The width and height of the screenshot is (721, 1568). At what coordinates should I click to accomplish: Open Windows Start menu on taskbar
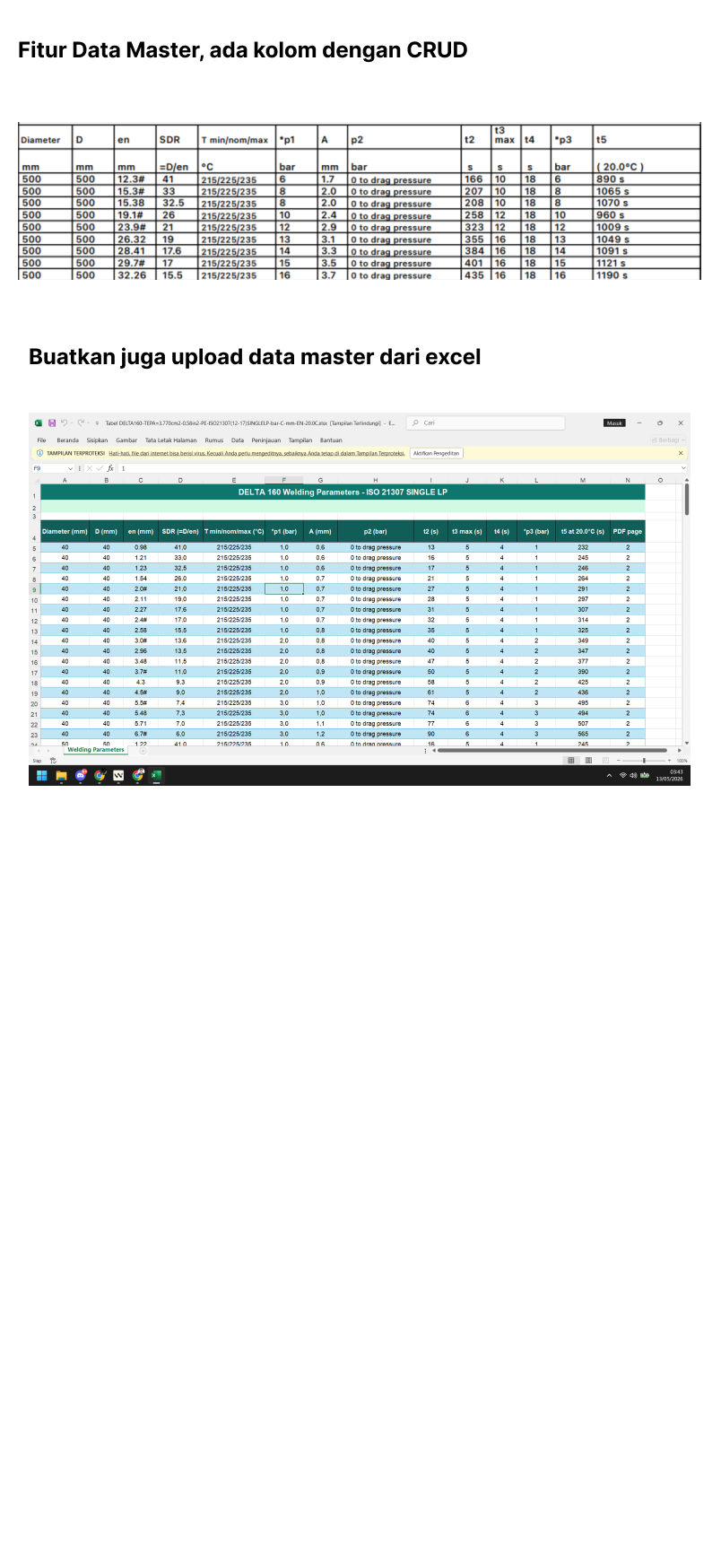41,776
